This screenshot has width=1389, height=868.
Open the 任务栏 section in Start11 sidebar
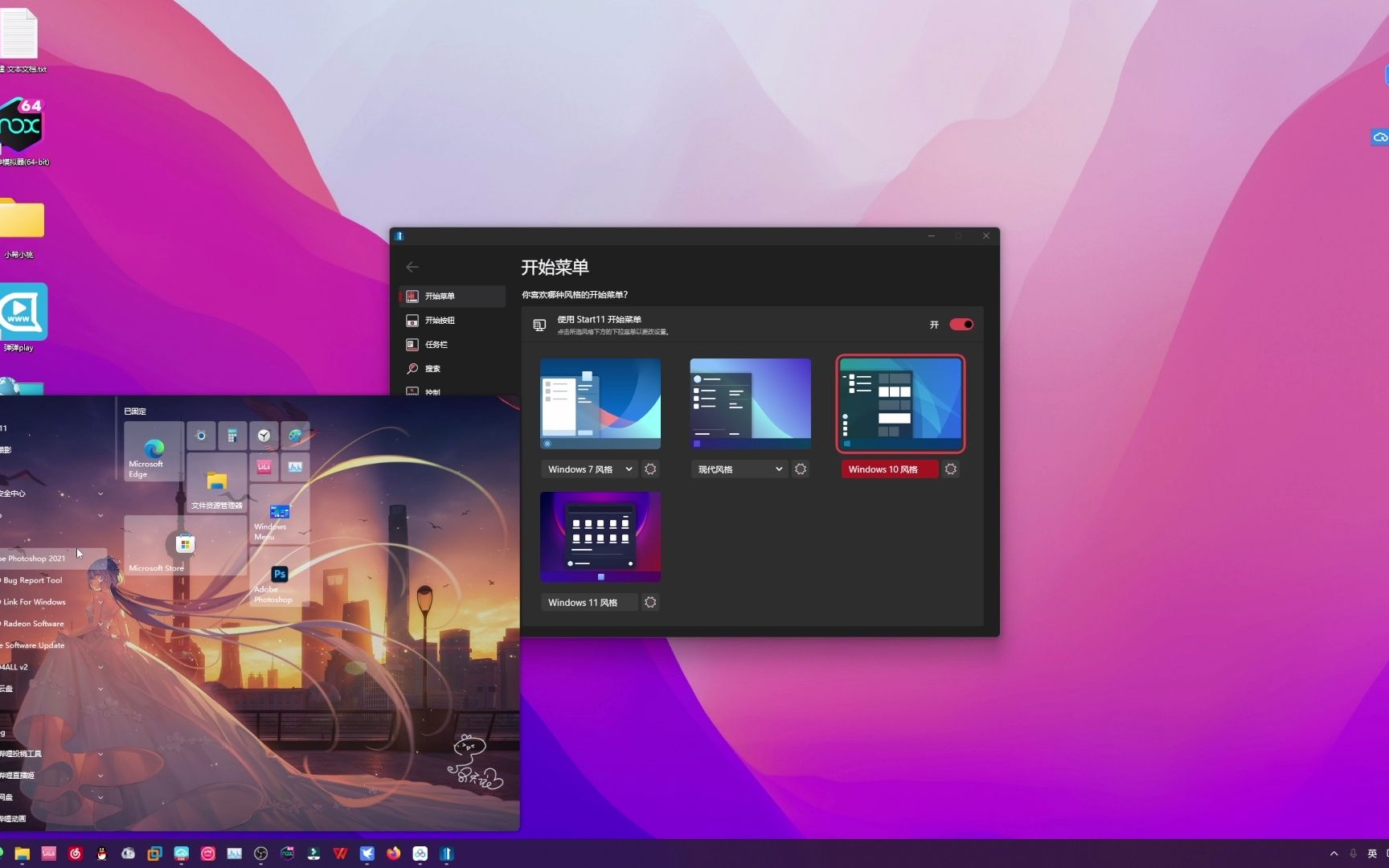click(x=452, y=344)
